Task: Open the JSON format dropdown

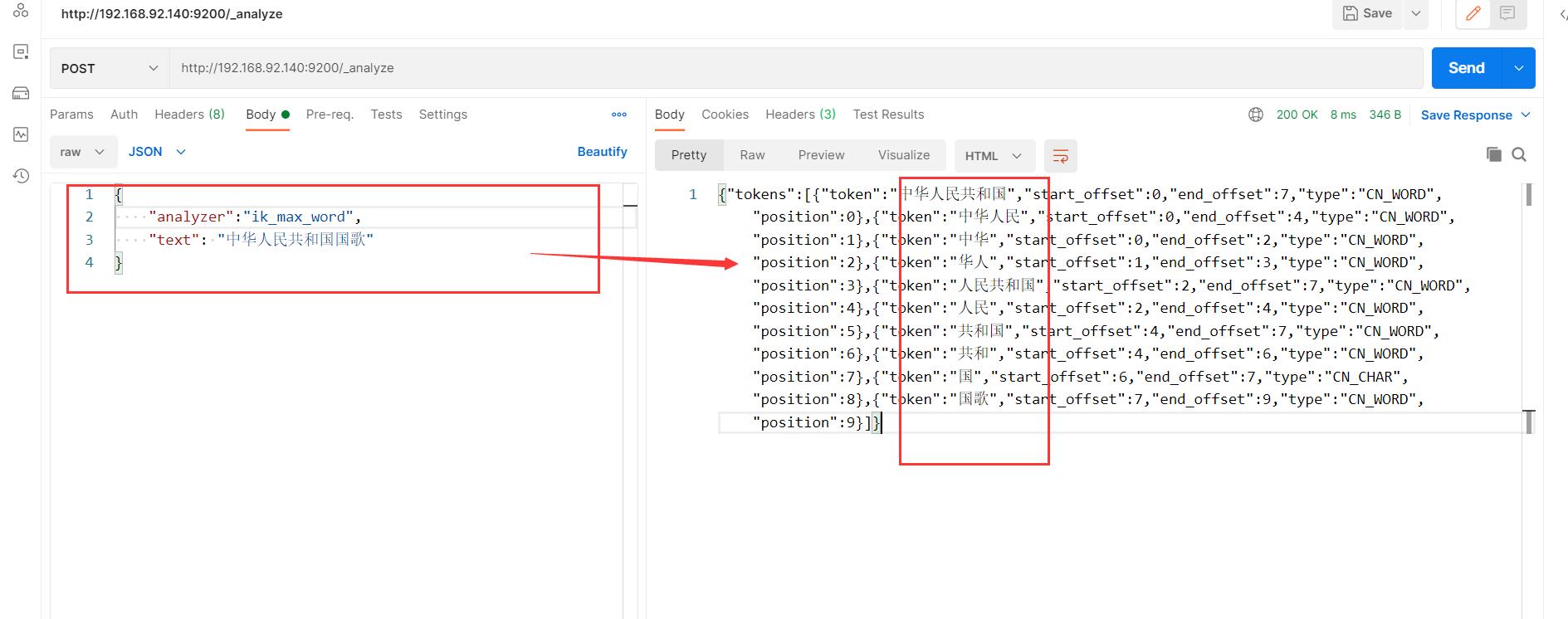Action: (x=157, y=152)
